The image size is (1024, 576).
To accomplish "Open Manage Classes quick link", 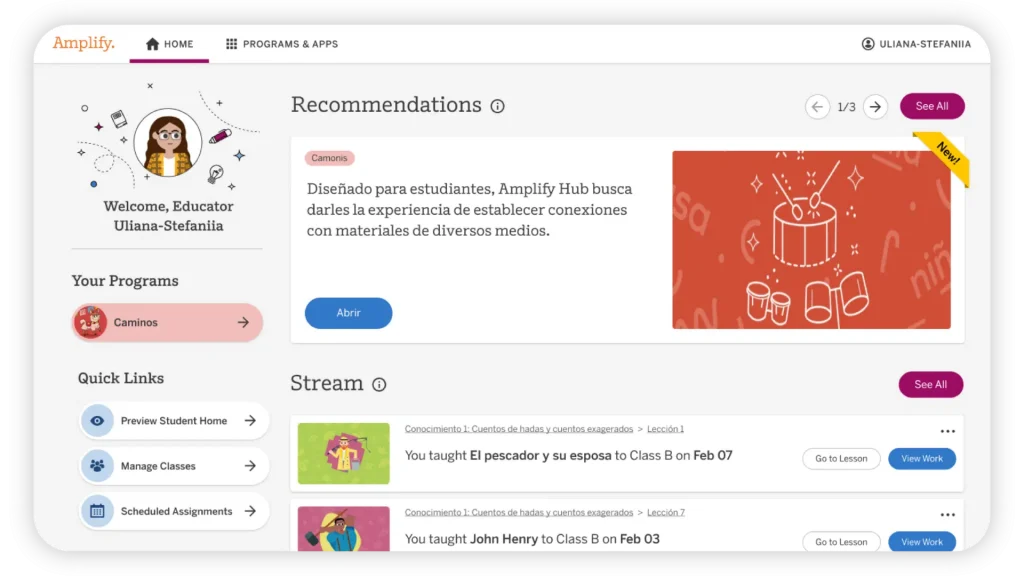I will click(174, 466).
